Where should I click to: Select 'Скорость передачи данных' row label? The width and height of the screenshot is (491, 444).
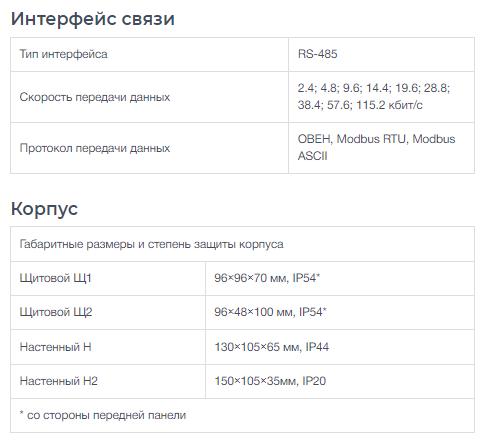(x=95, y=97)
